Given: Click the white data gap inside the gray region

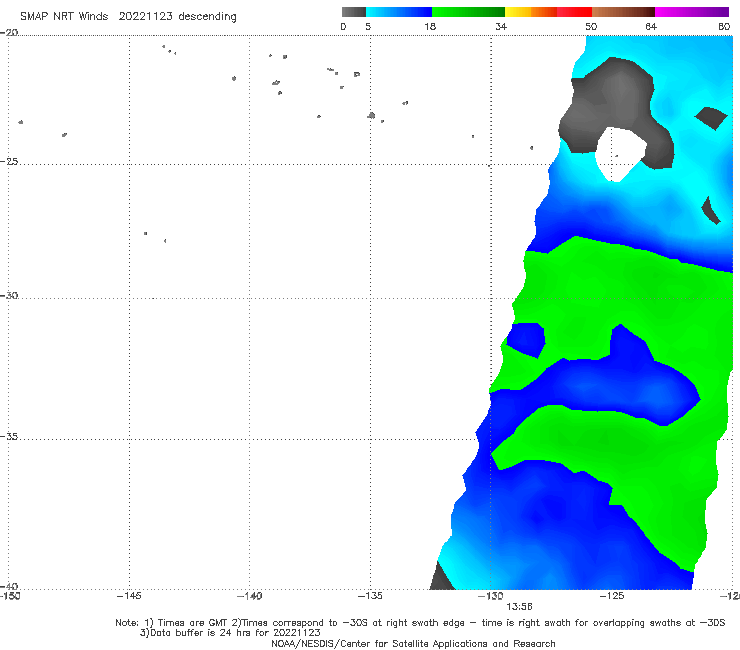Looking at the screenshot, I should pyautogui.click(x=618, y=153).
